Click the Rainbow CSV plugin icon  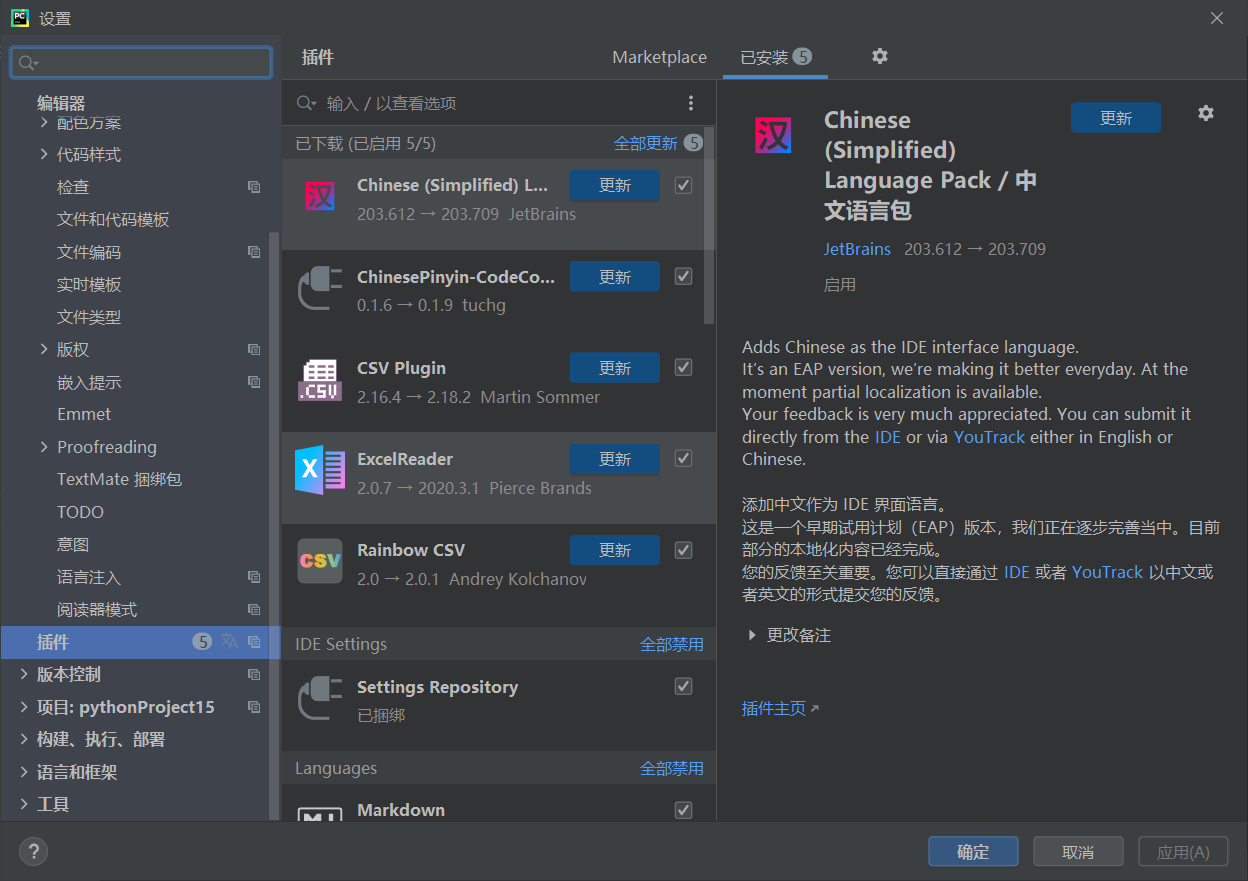click(320, 562)
